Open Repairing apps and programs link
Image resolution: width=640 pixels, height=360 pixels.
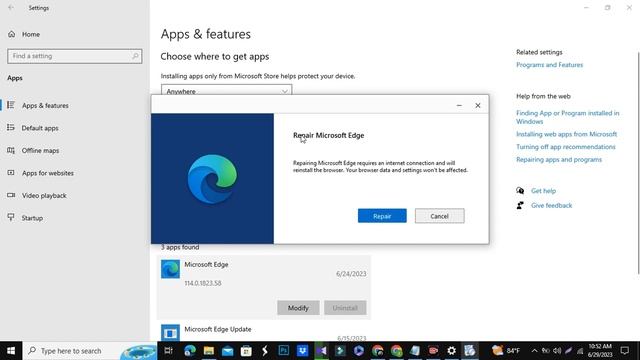(x=559, y=159)
